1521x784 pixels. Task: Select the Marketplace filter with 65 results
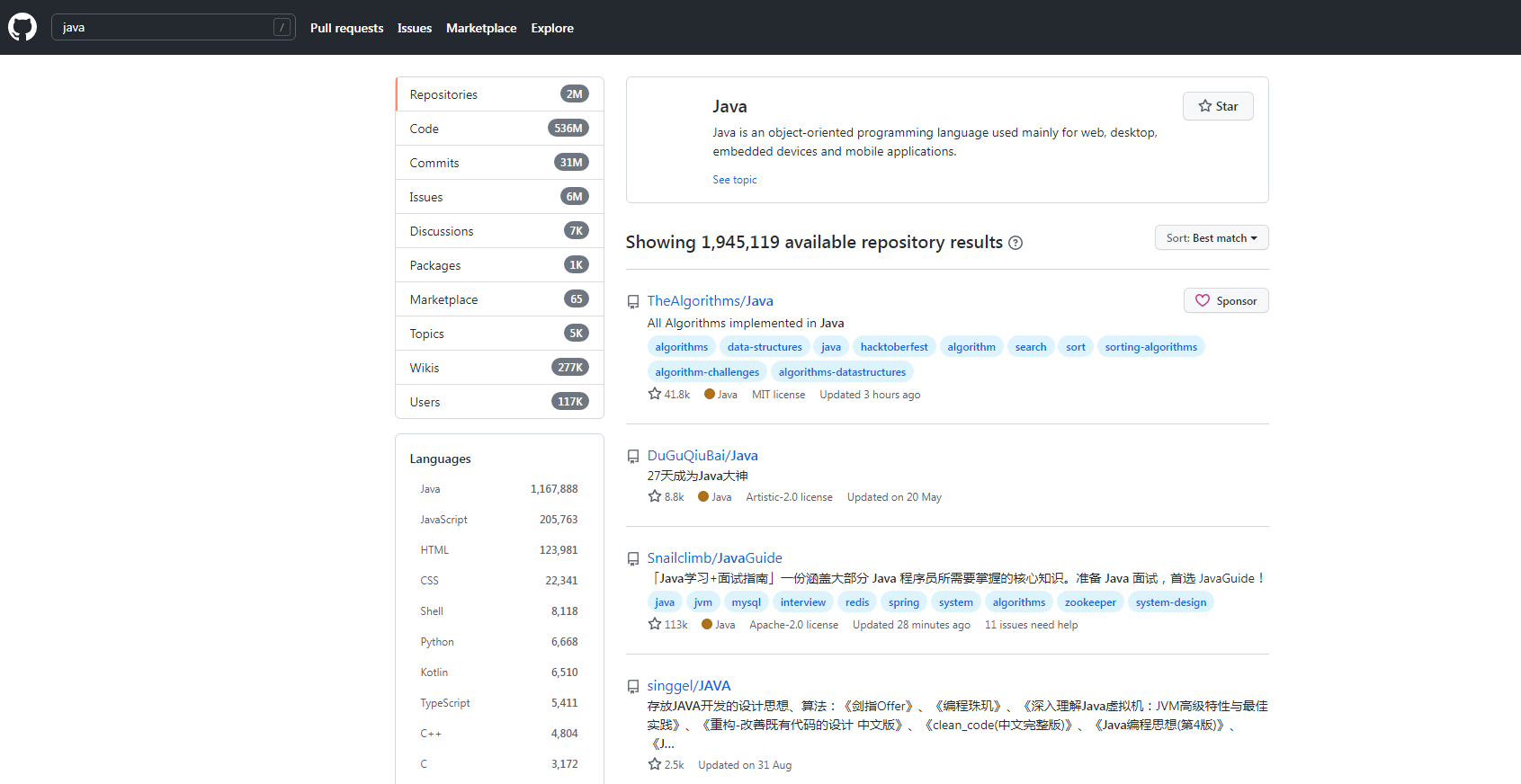point(499,299)
